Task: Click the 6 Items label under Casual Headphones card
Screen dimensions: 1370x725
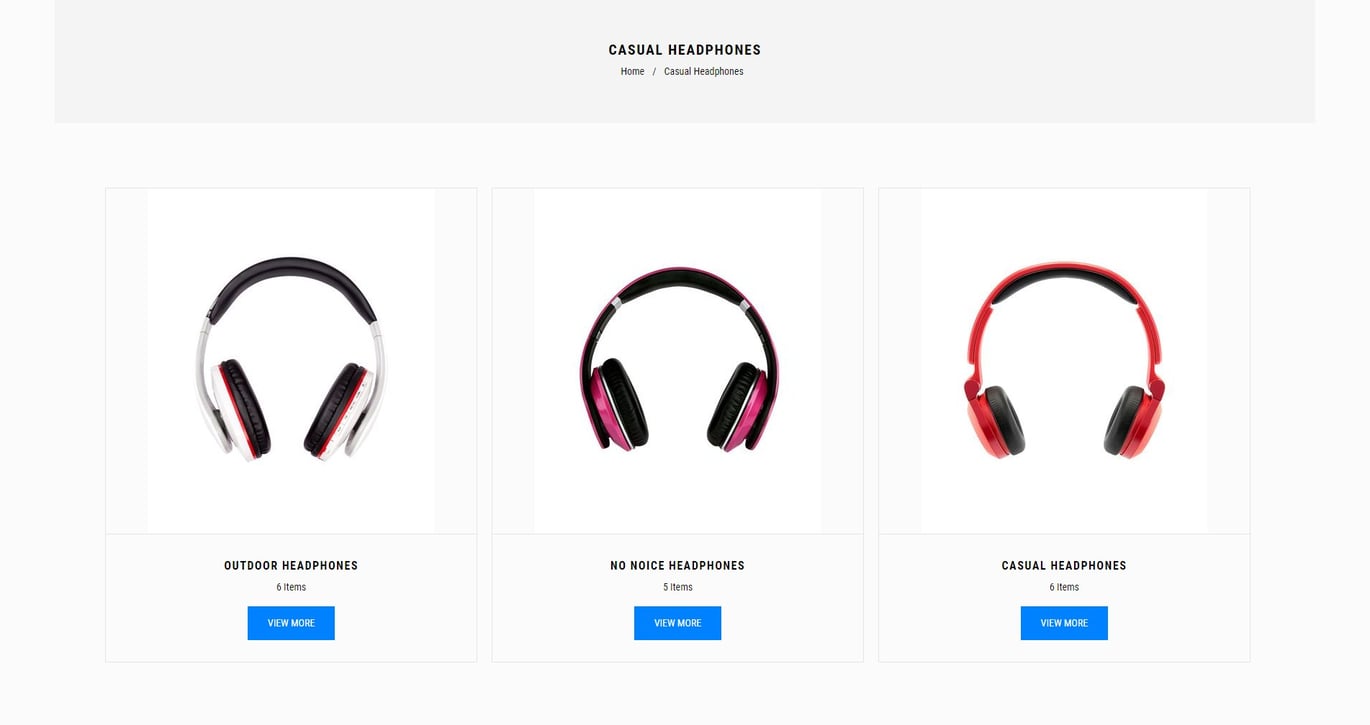Action: point(1064,587)
